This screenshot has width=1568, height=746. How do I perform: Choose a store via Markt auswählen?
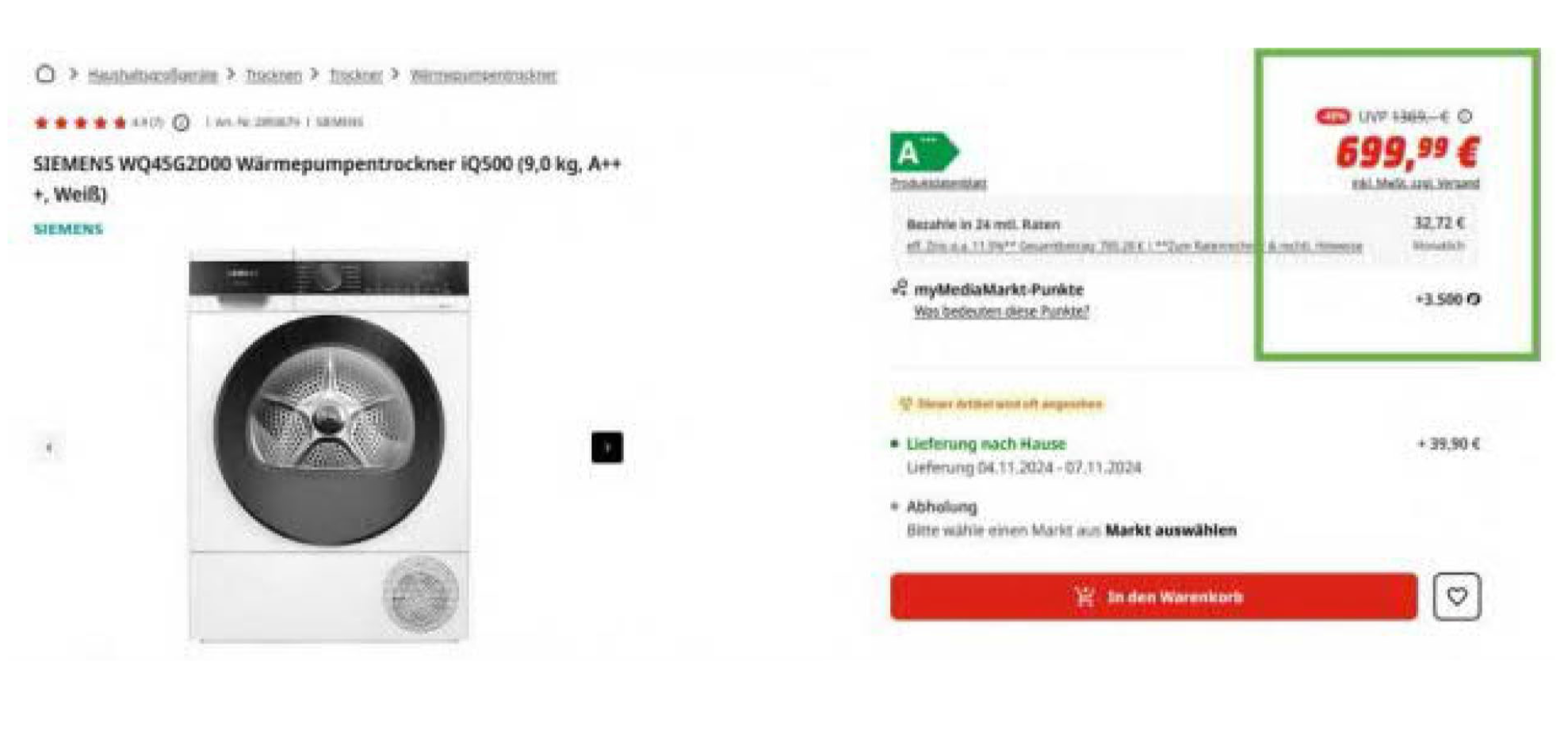click(x=1171, y=530)
